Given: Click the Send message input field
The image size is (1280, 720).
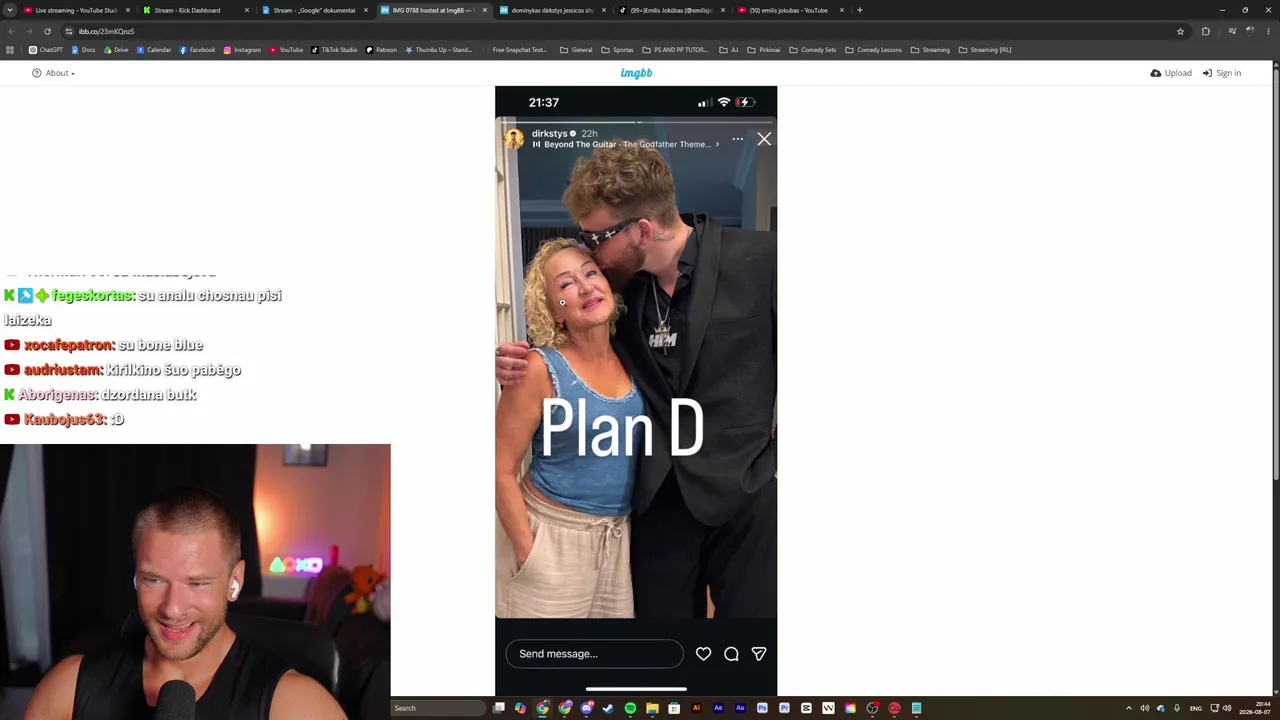Looking at the screenshot, I should [x=595, y=654].
